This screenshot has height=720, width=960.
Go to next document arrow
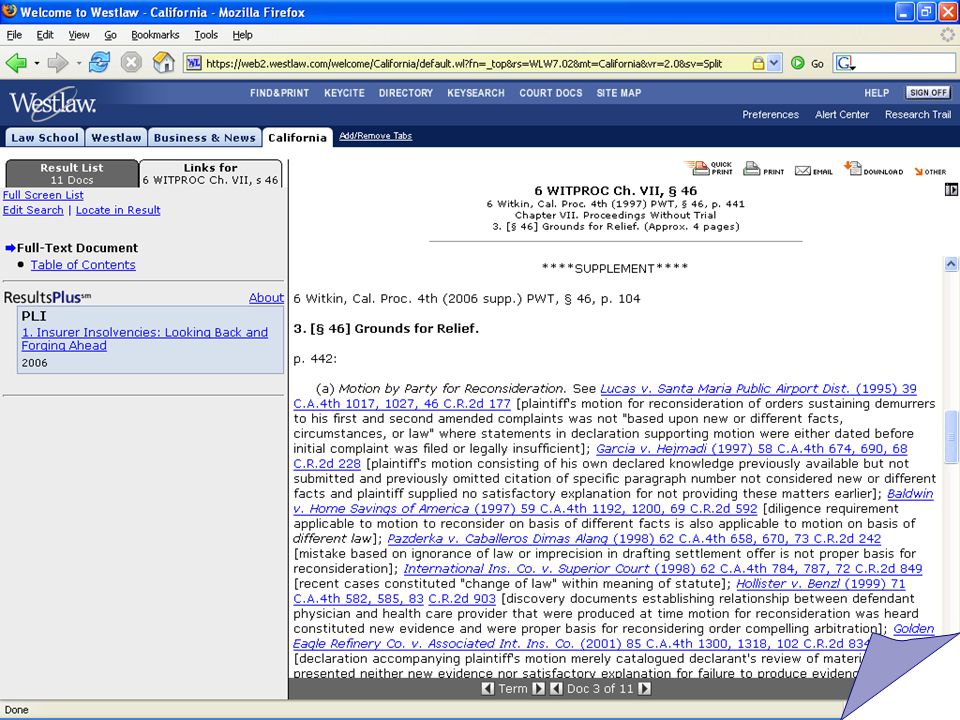(x=644, y=689)
